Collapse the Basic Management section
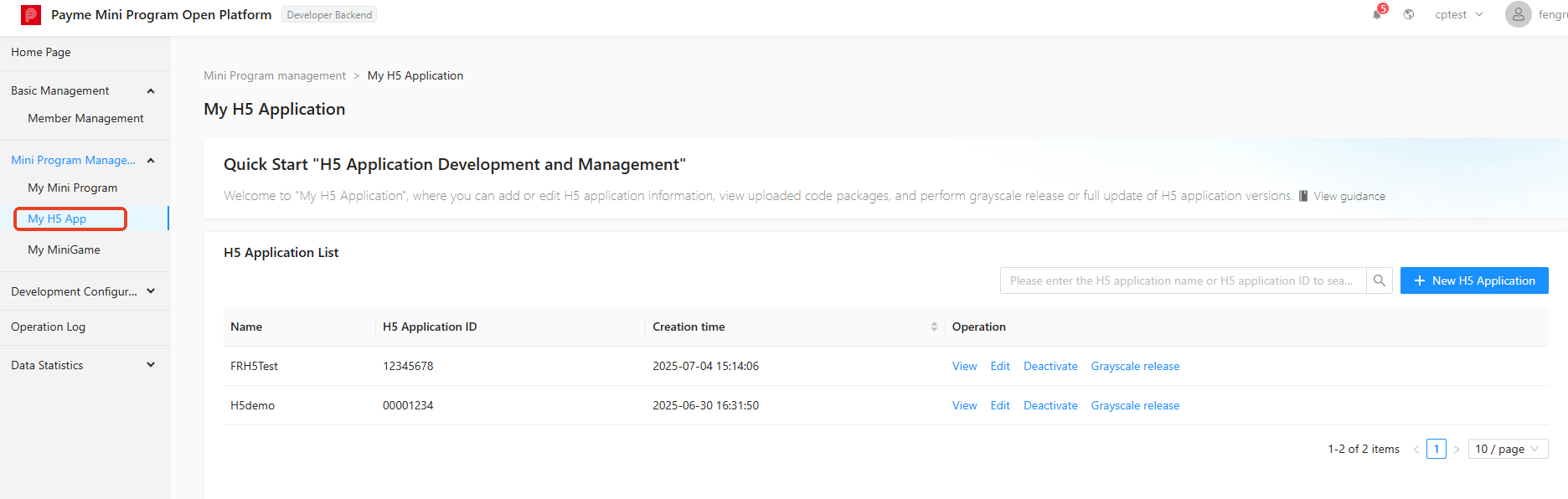 pos(151,90)
